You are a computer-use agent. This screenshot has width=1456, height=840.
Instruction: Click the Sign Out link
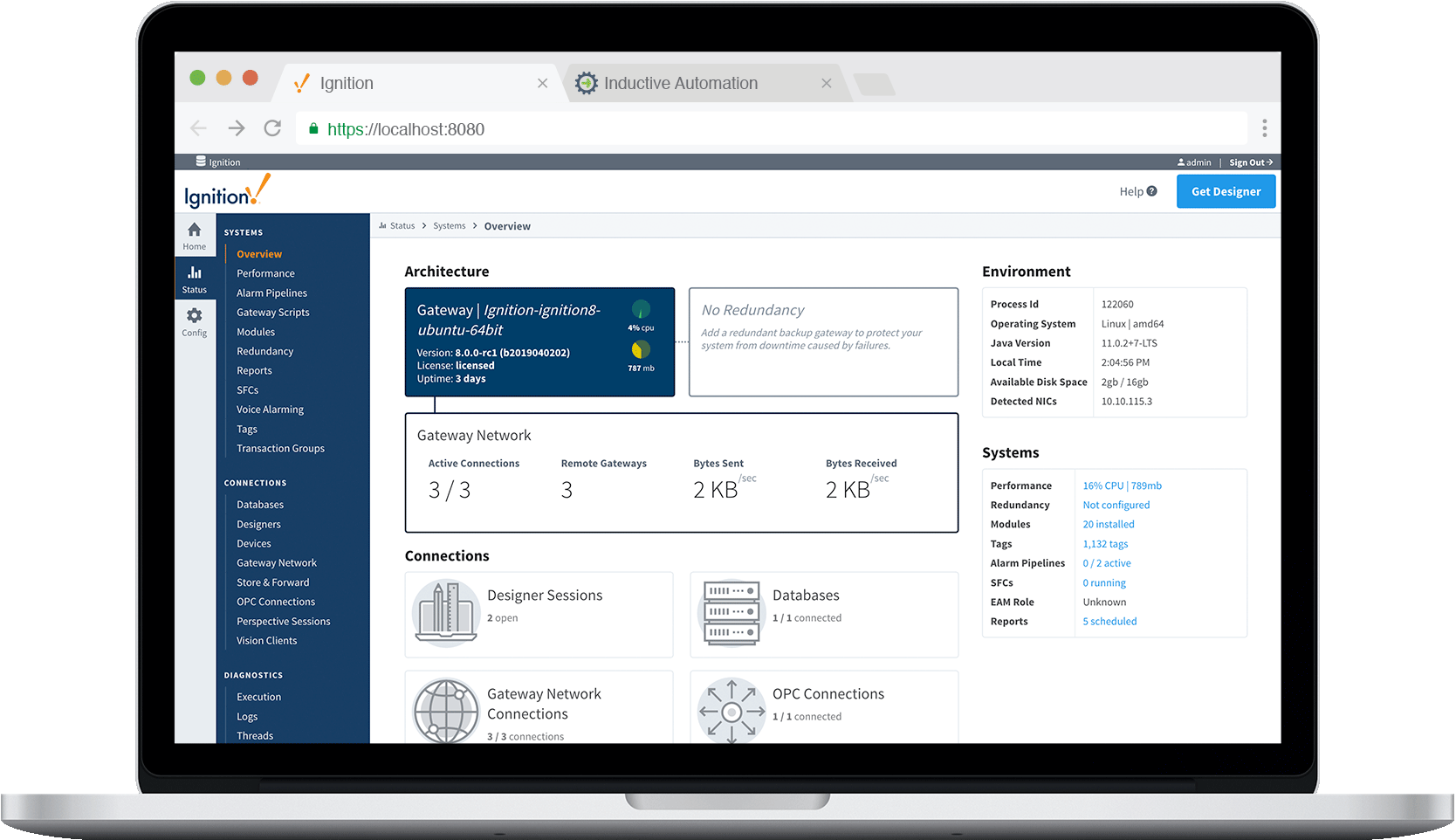1250,162
